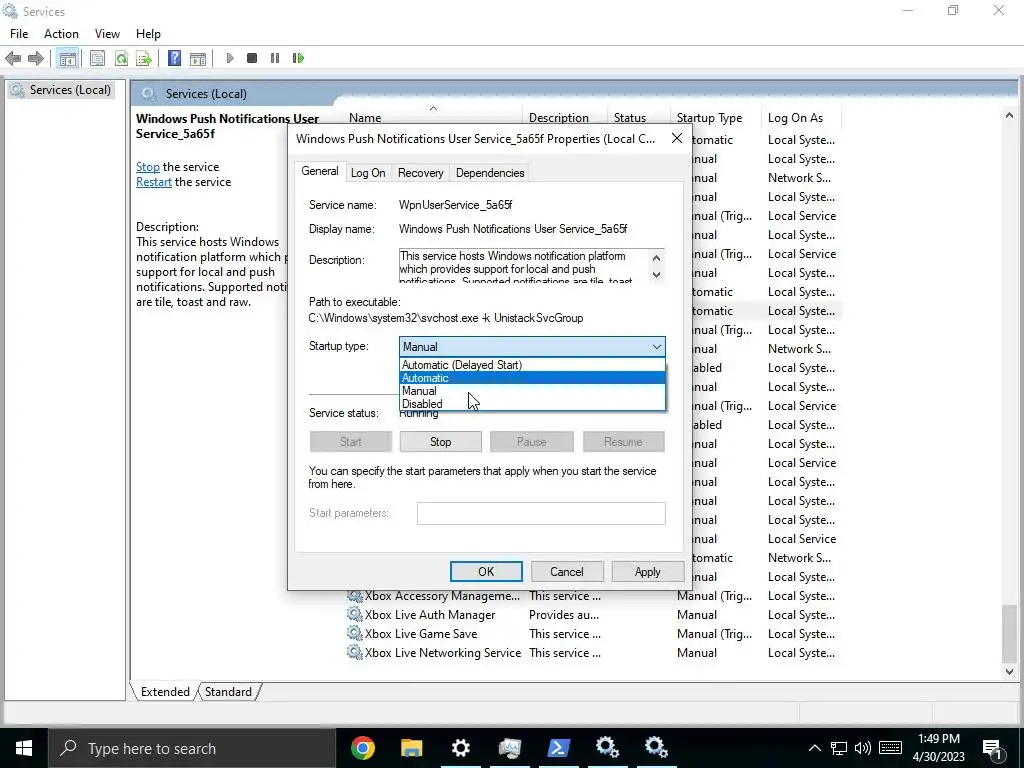The height and width of the screenshot is (768, 1024).
Task: Toggle the Show/Hide Action Pane toolbar icon
Action: (x=198, y=58)
